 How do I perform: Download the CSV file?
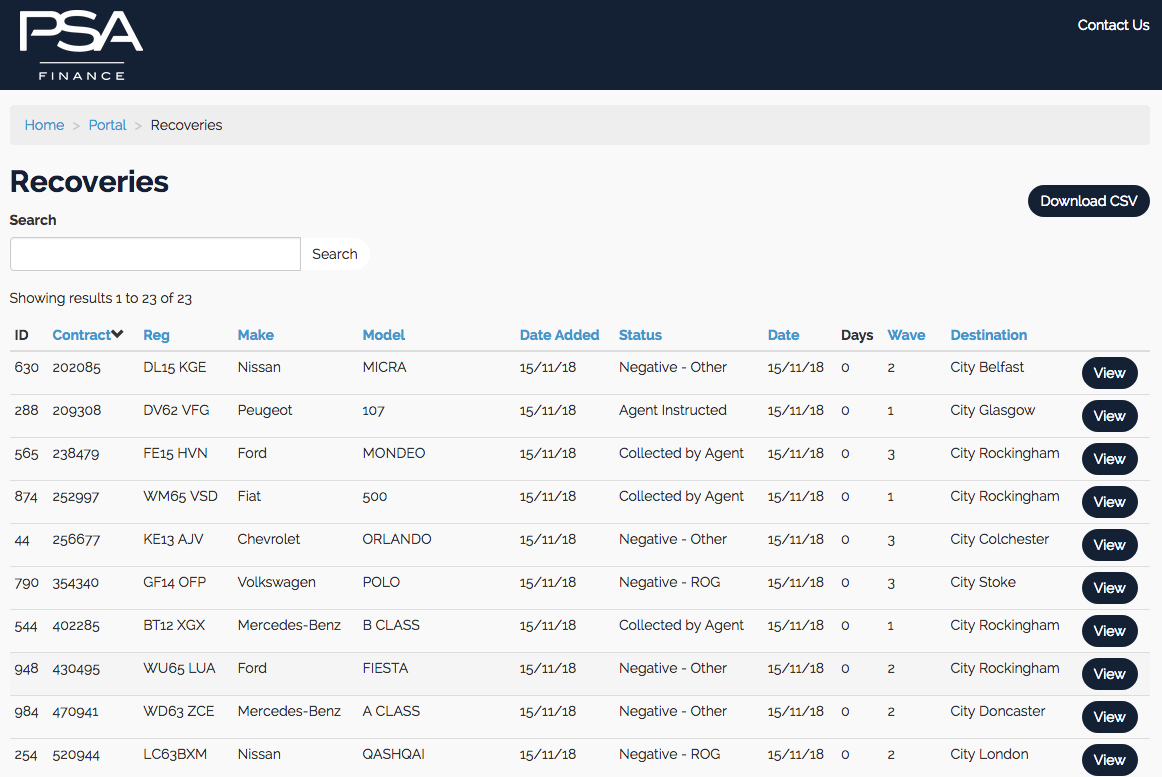1089,201
